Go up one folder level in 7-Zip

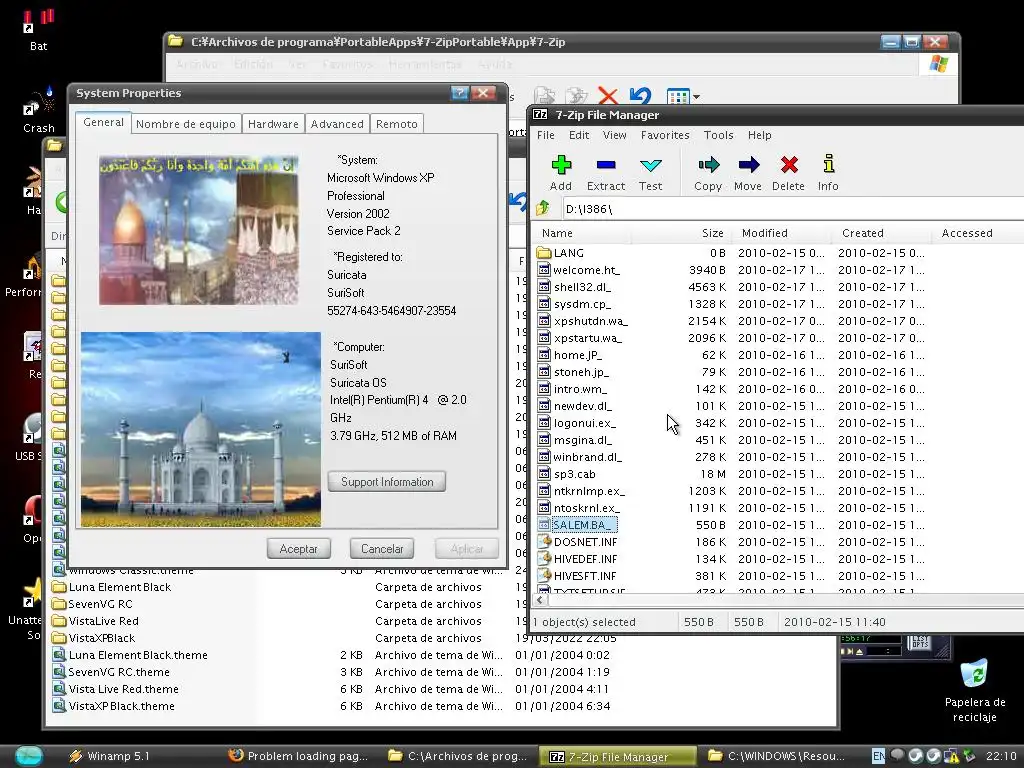[x=543, y=209]
